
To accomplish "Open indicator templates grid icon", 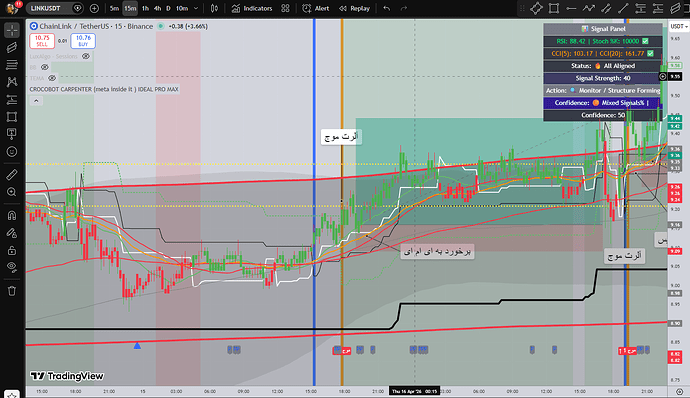I will [x=286, y=8].
